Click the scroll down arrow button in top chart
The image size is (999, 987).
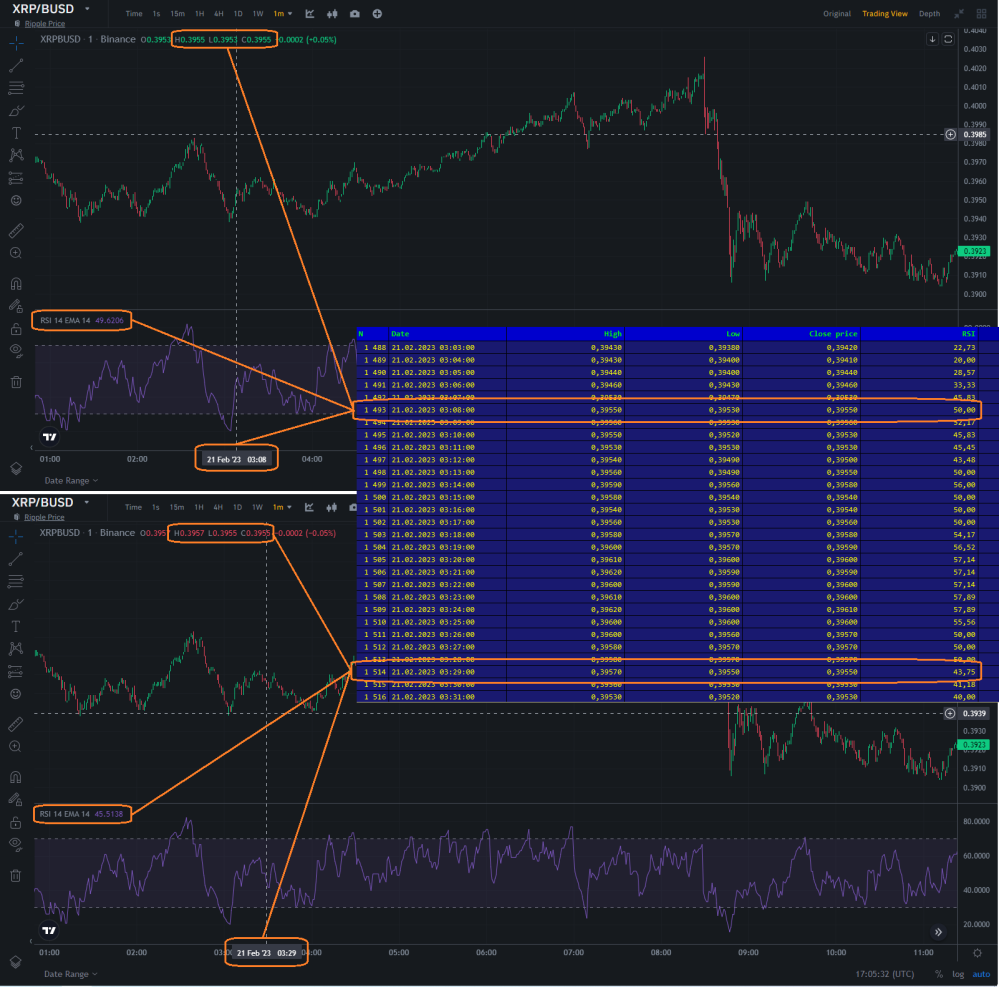click(x=932, y=39)
